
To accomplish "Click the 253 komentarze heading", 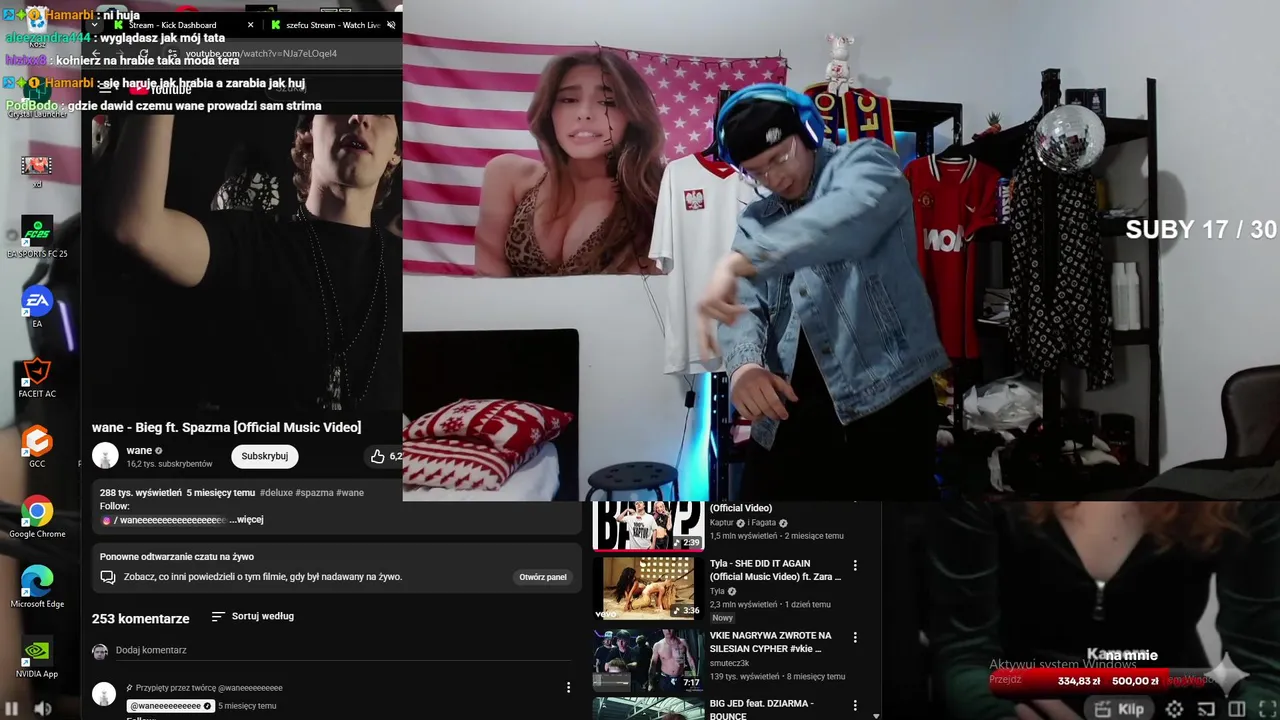I will pos(141,618).
